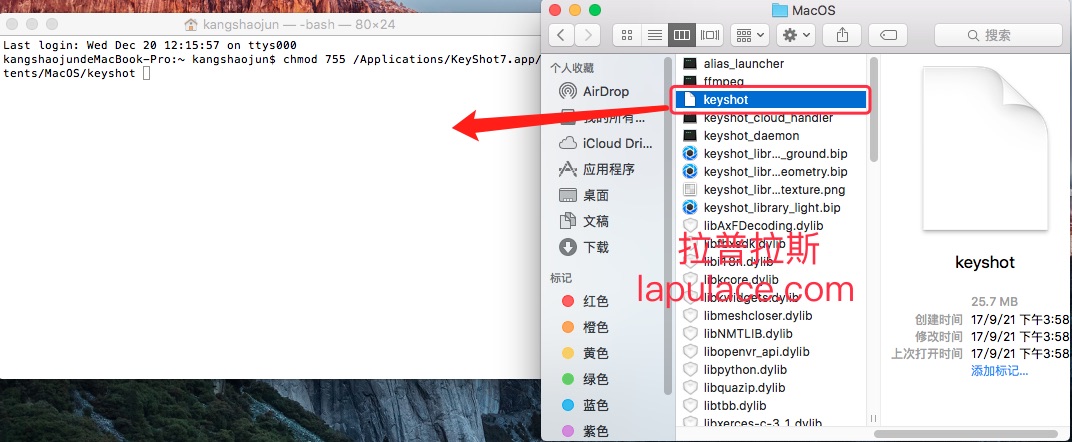The width and height of the screenshot is (1072, 442).
Task: Open the item arrangement dropdown
Action: point(750,35)
